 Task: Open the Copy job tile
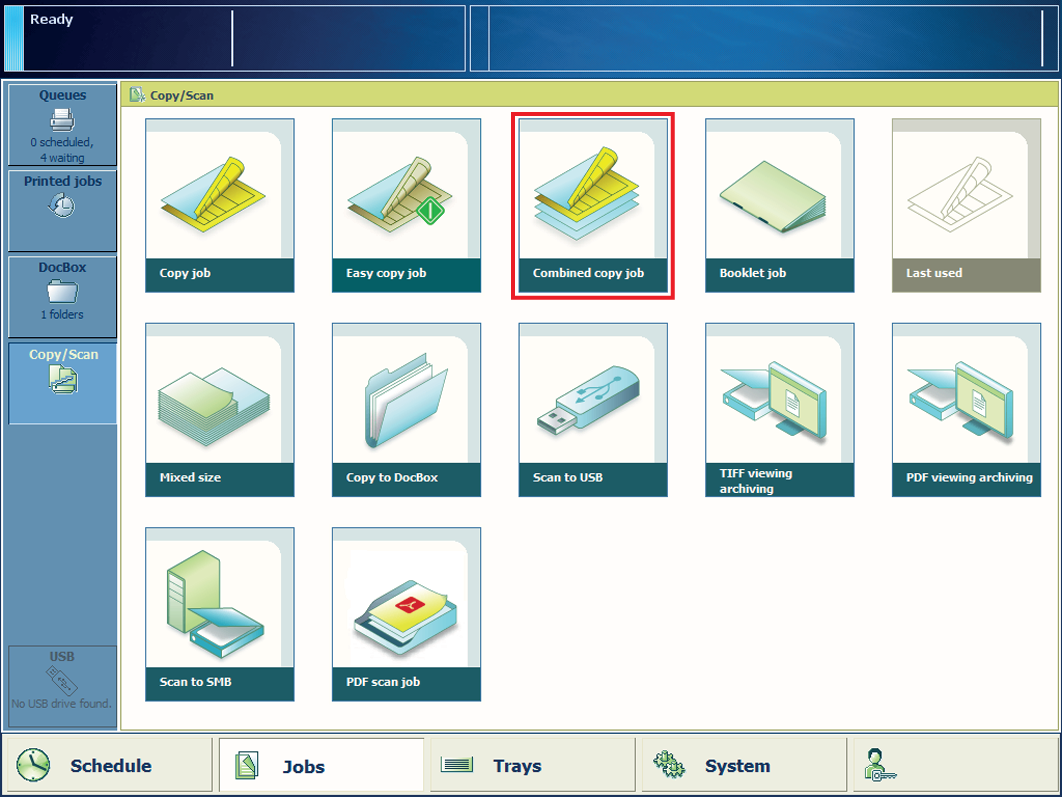click(220, 205)
